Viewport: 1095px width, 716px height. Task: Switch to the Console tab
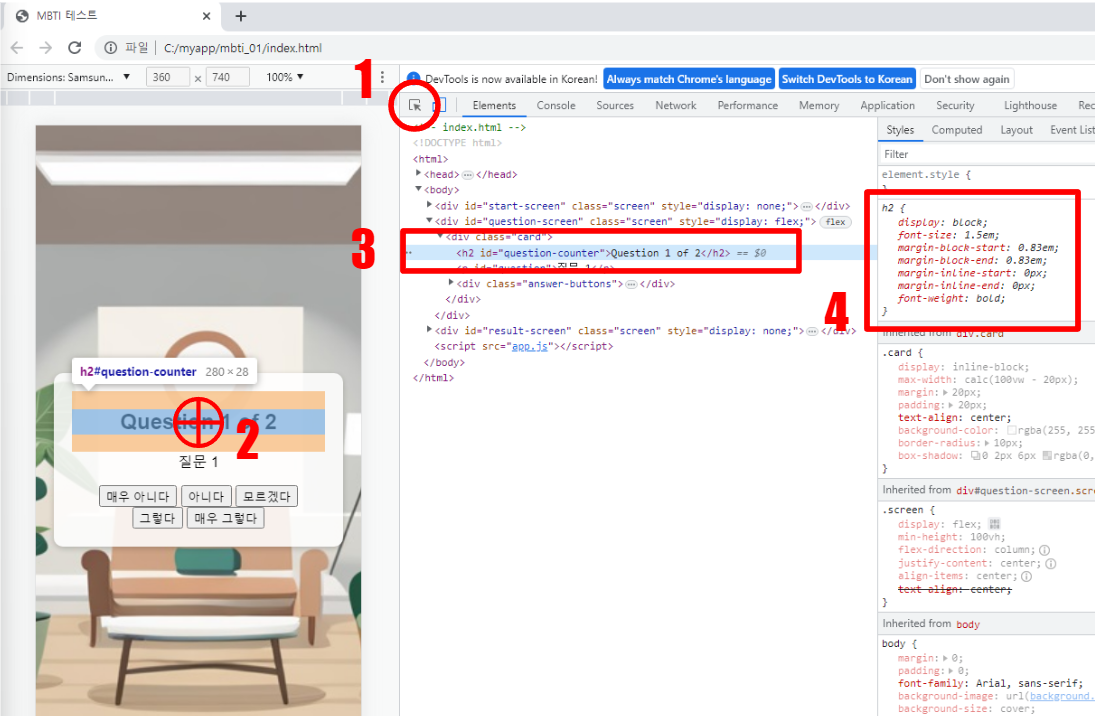click(x=556, y=105)
